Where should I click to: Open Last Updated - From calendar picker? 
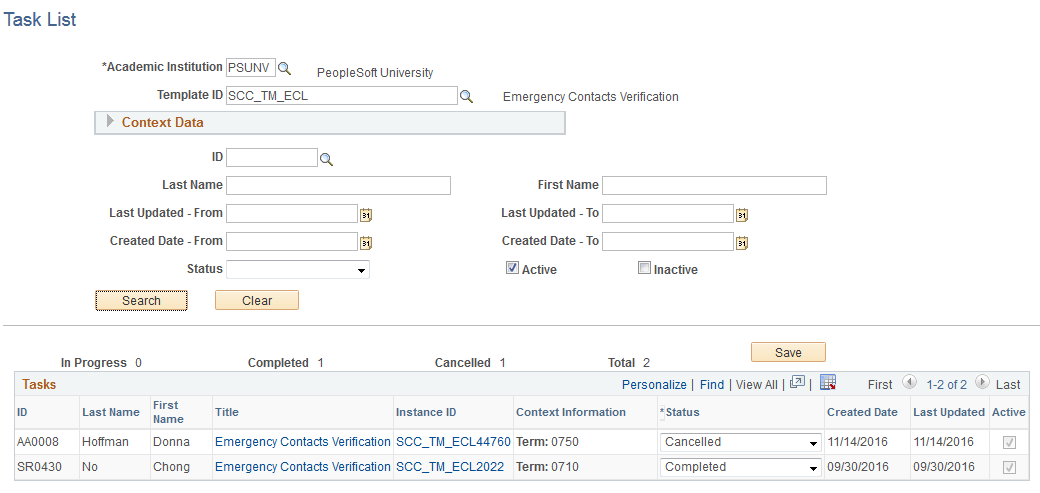[x=366, y=214]
